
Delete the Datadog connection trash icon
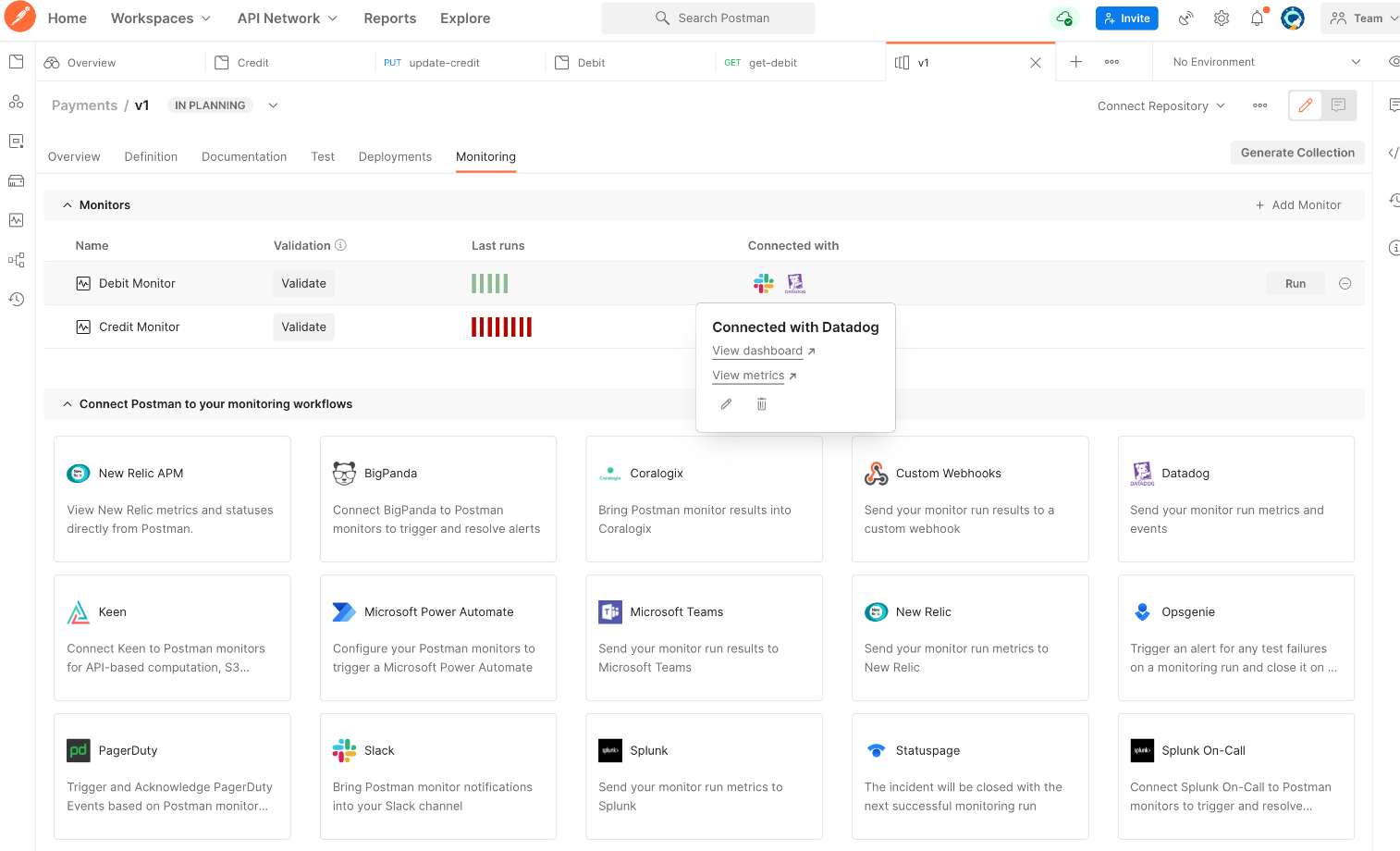761,404
